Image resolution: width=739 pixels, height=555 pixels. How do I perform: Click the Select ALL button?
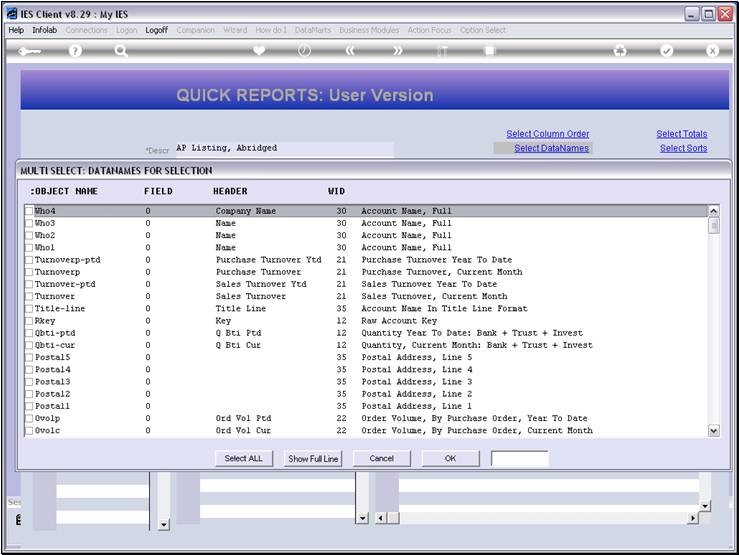tap(244, 458)
